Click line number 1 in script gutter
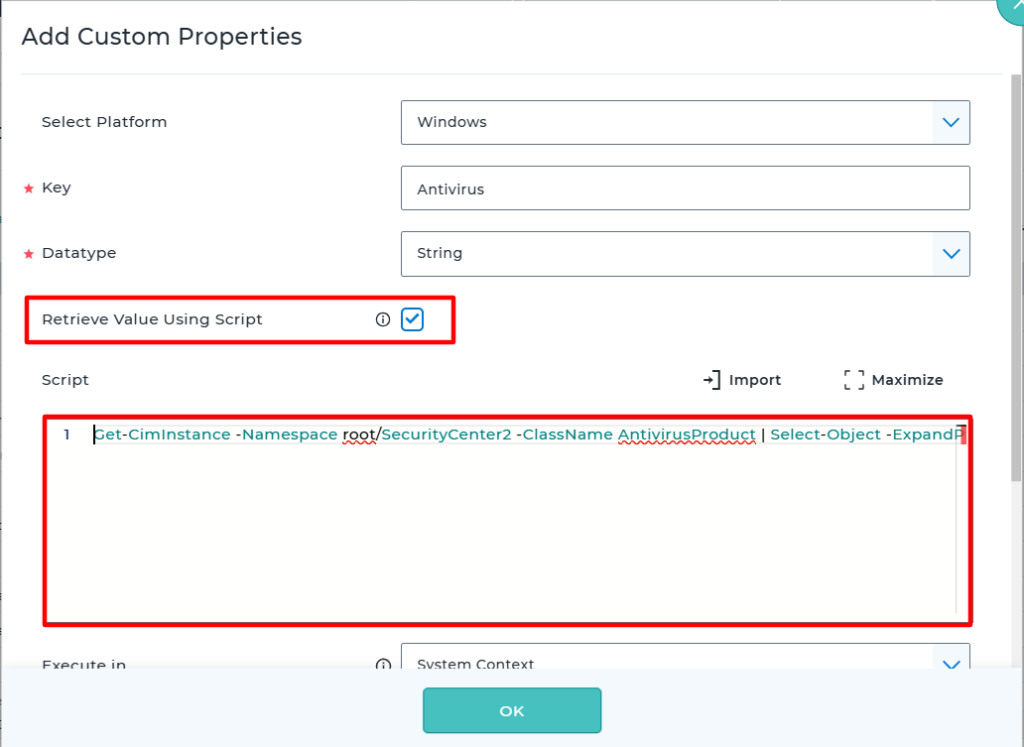1024x747 pixels. (67, 435)
